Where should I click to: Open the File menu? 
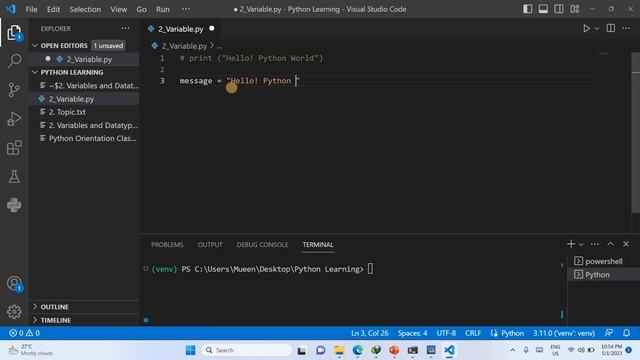coord(31,9)
